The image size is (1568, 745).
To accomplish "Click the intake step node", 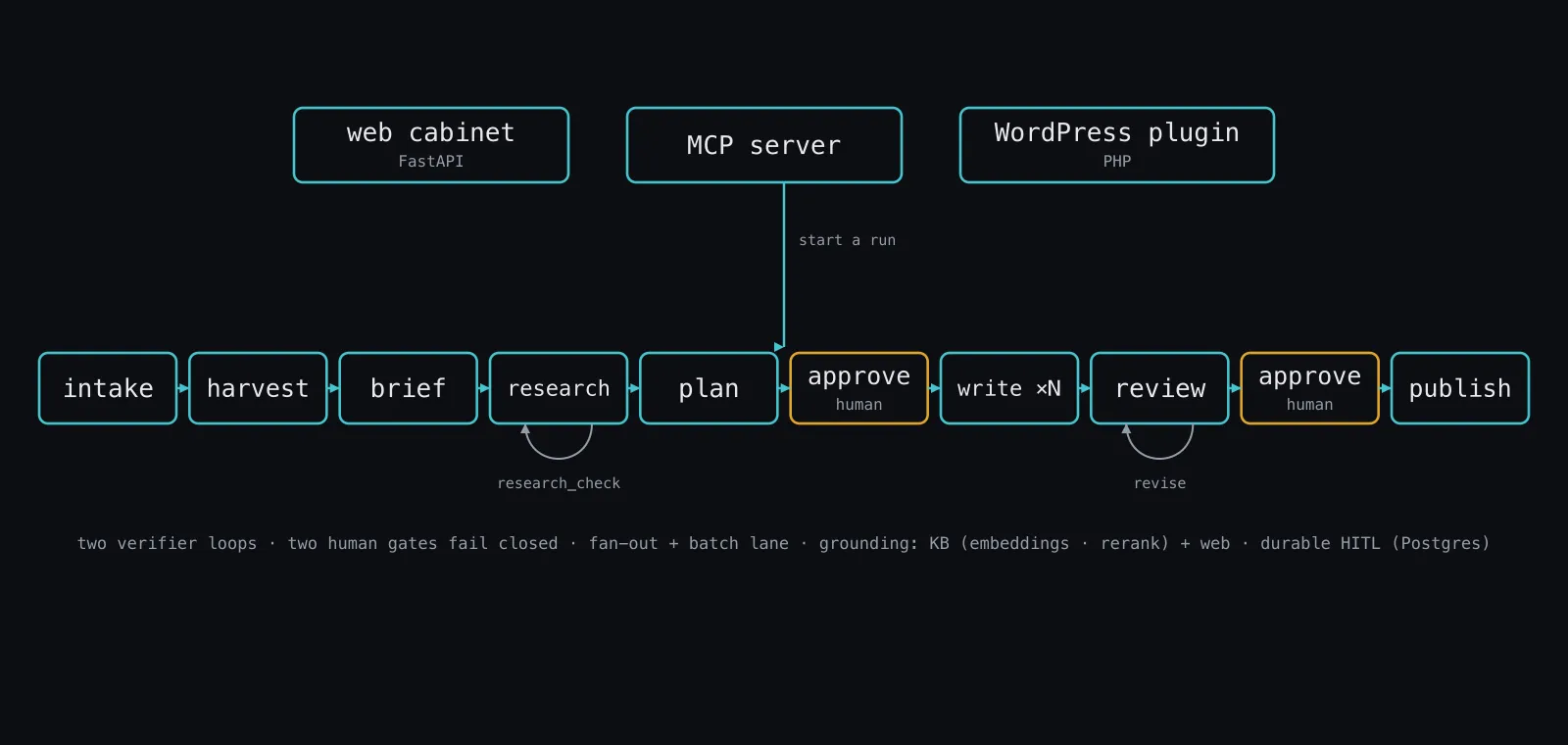I will [x=108, y=388].
